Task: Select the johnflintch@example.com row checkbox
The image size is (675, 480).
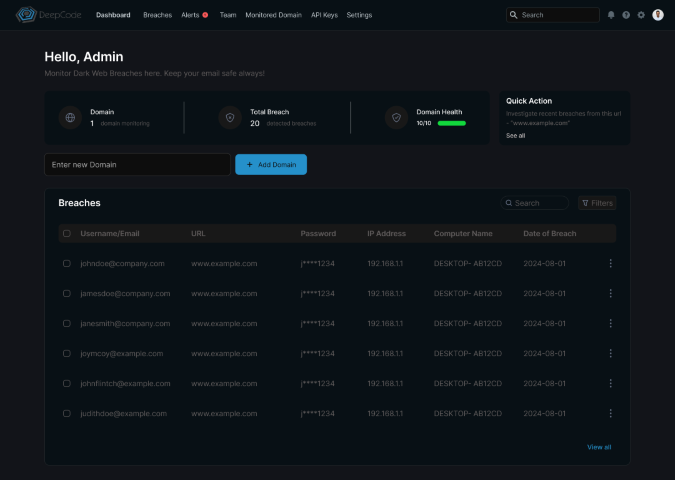Action: click(x=67, y=383)
